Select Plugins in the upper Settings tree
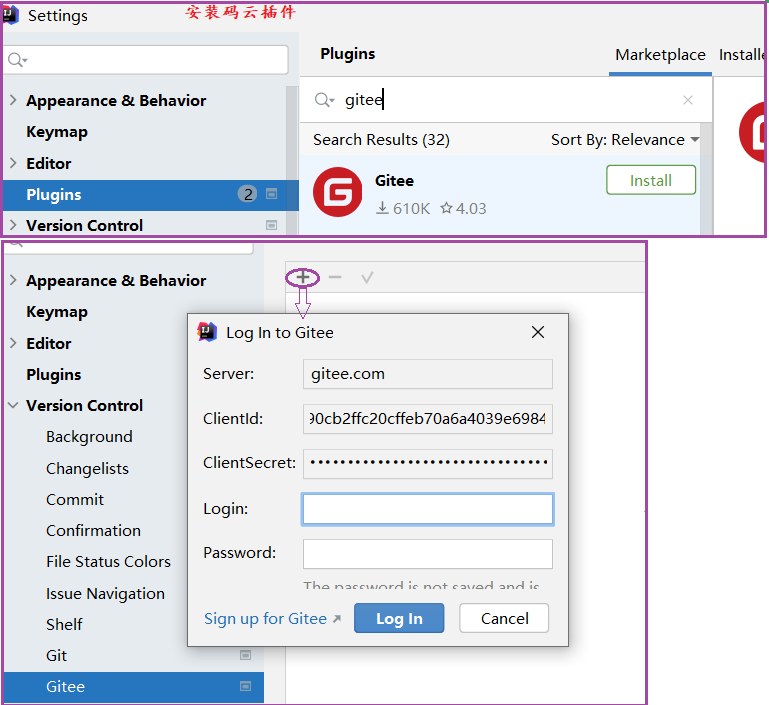Viewport: 769px width, 705px height. coord(151,195)
